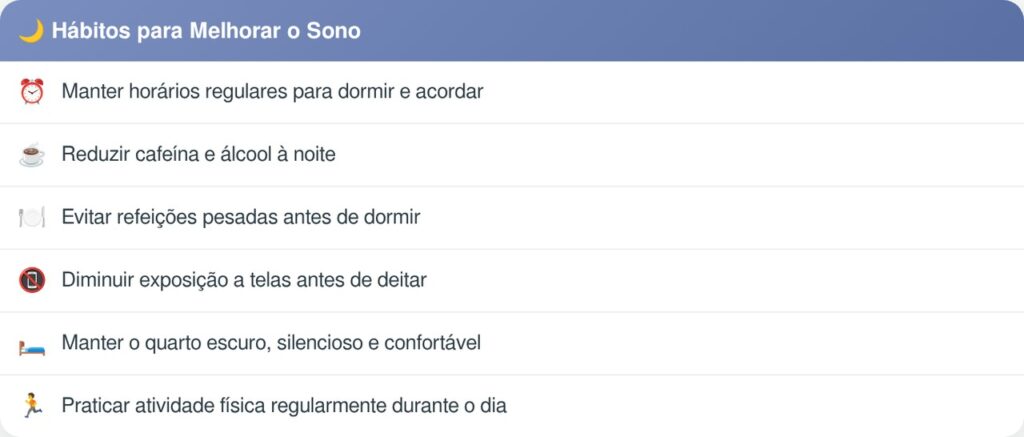Image resolution: width=1024 pixels, height=437 pixels.
Task: Open Evitar refeições pesadas antes de dormir
Action: 240,218
